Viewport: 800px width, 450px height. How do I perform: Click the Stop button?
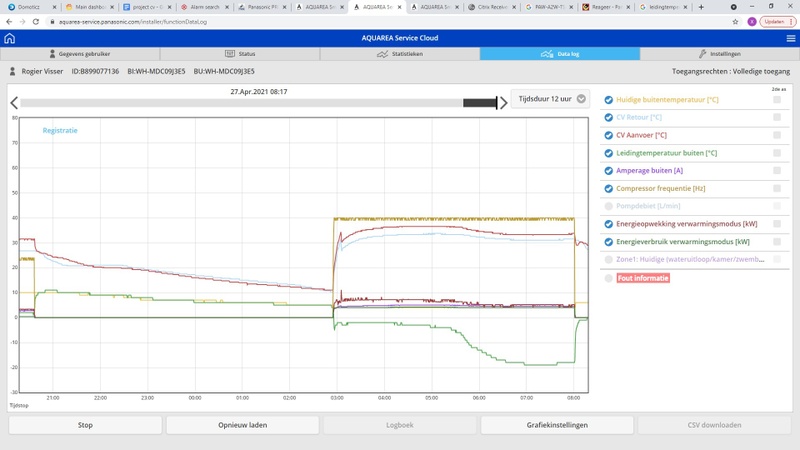click(x=85, y=425)
